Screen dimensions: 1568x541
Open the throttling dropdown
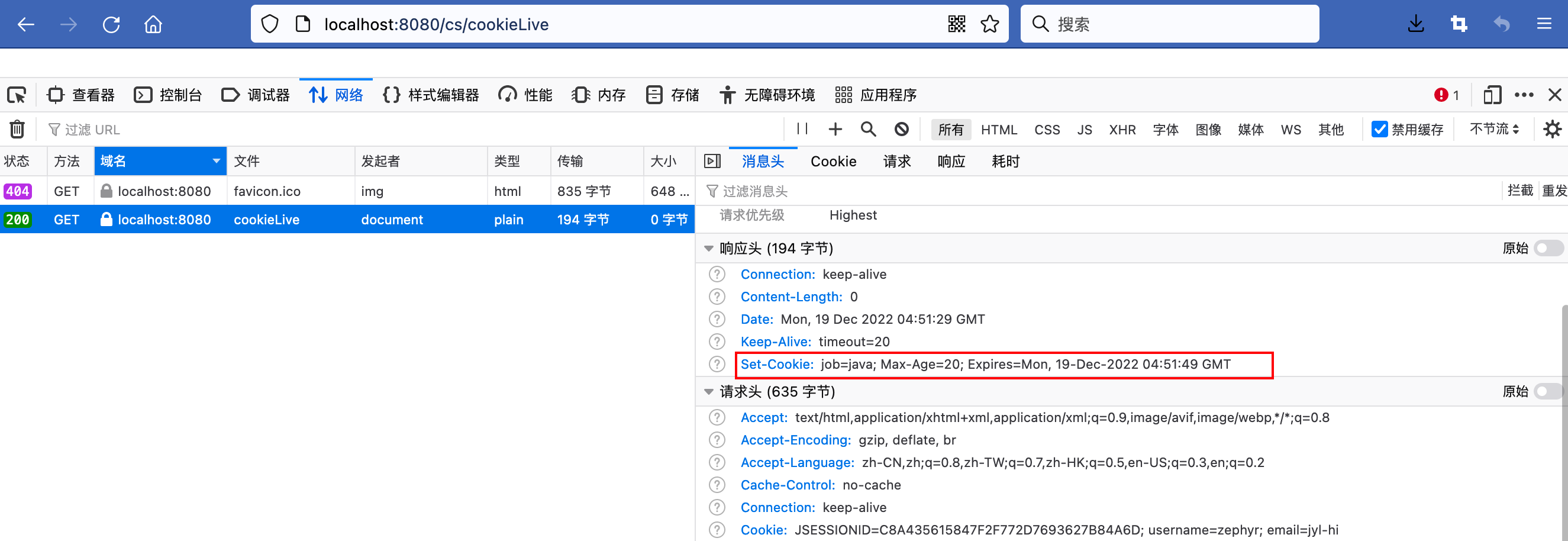1495,129
